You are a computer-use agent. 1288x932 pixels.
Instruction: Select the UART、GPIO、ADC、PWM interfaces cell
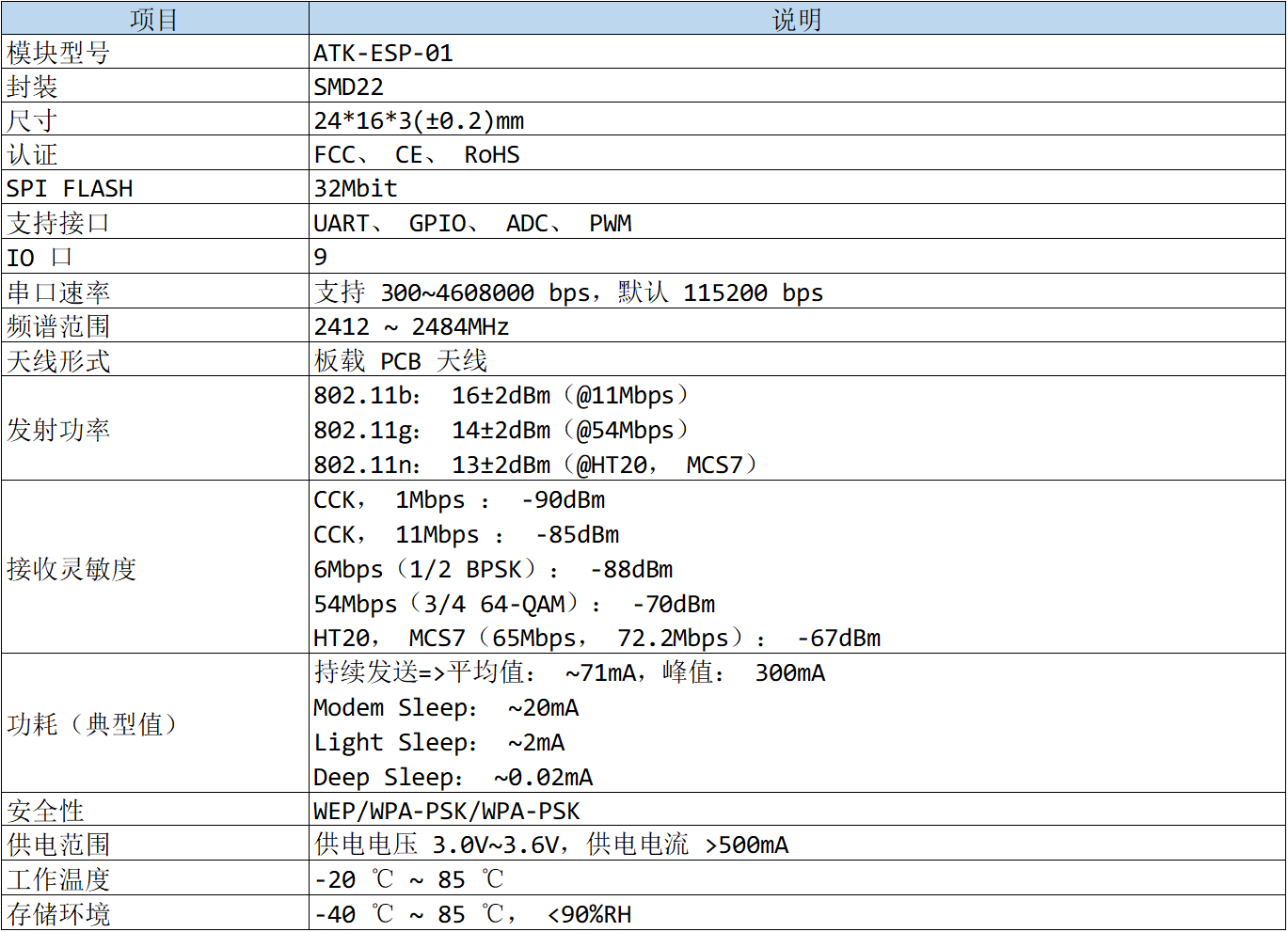(x=472, y=224)
